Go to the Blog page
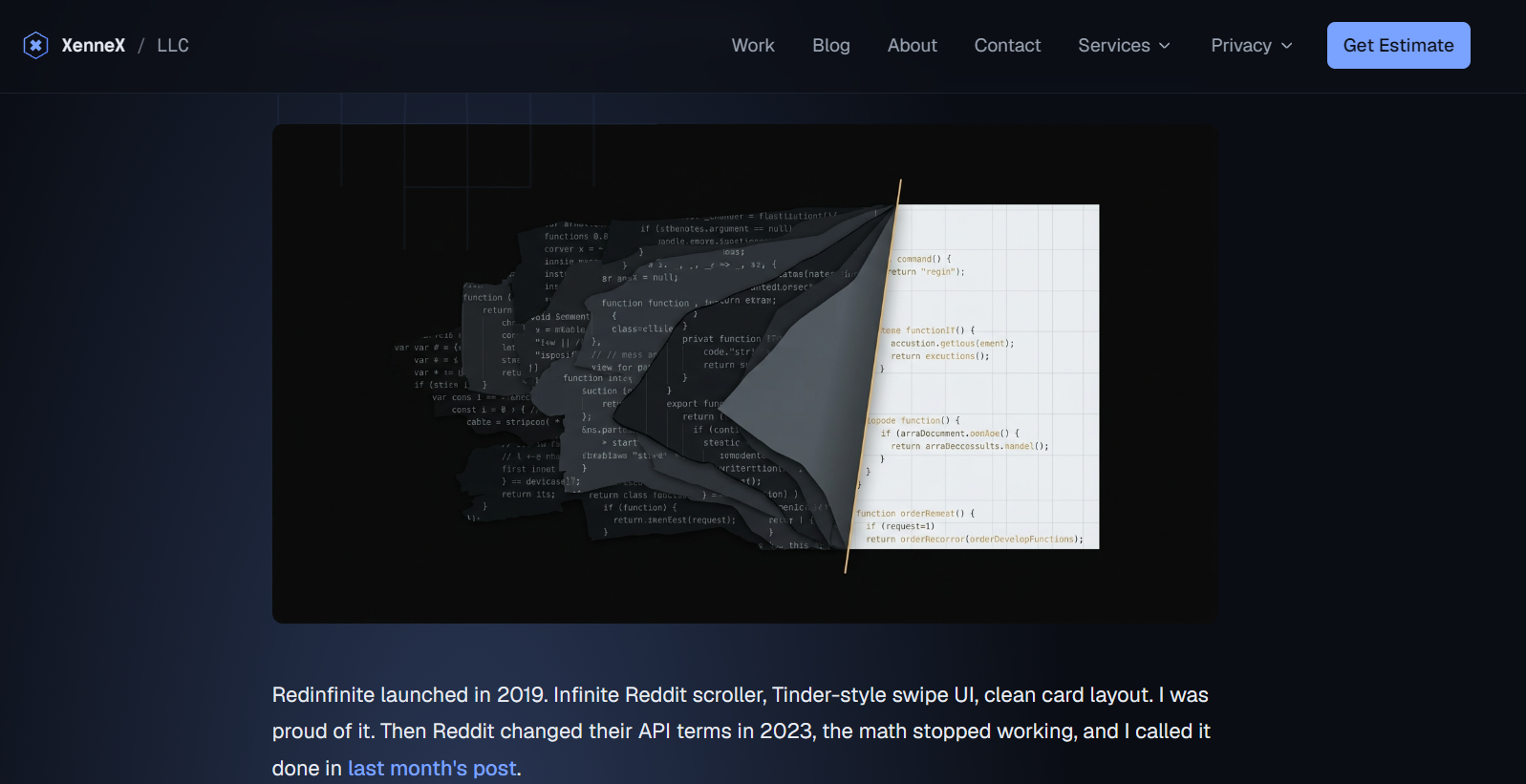 pos(831,45)
